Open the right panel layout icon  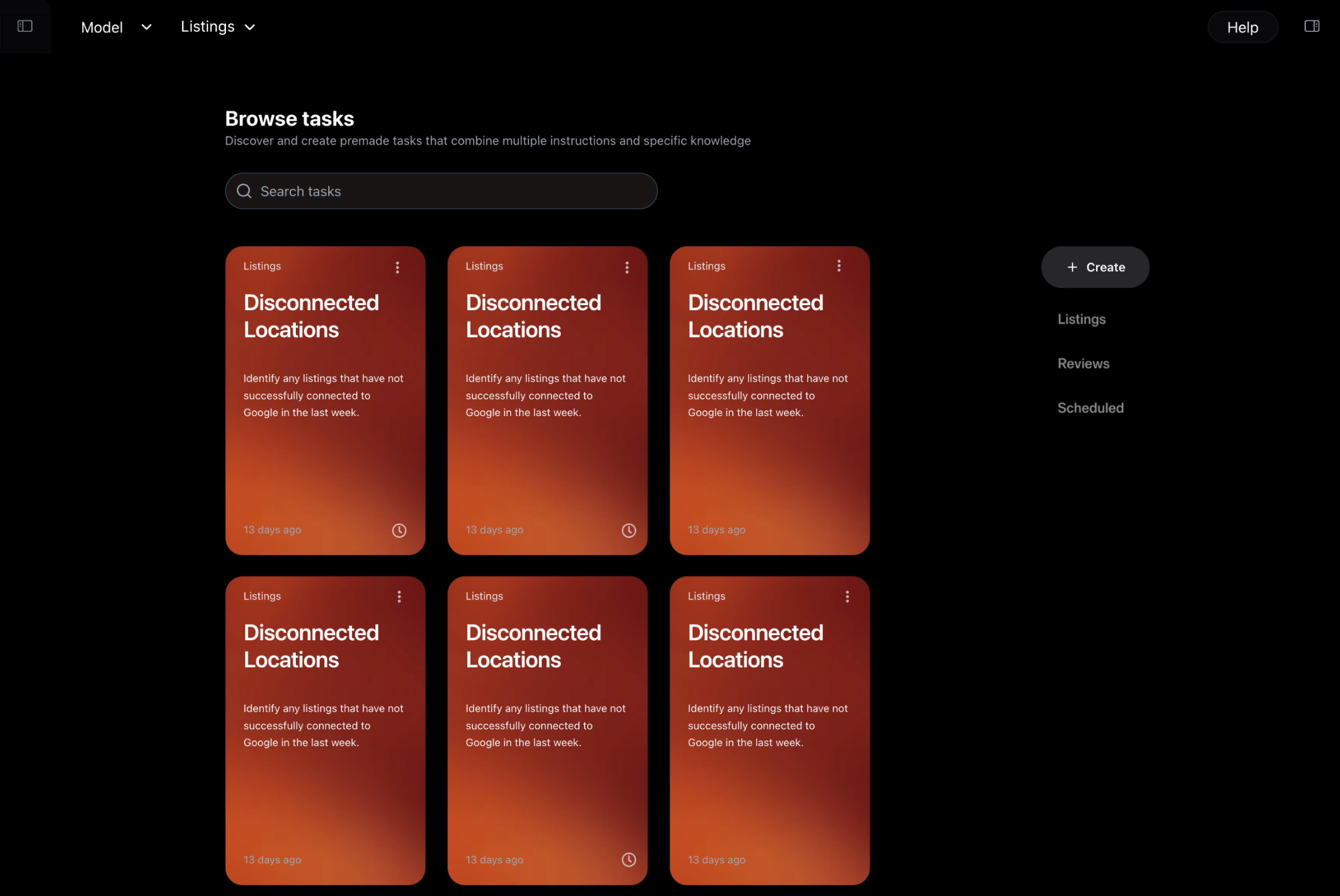(1313, 26)
